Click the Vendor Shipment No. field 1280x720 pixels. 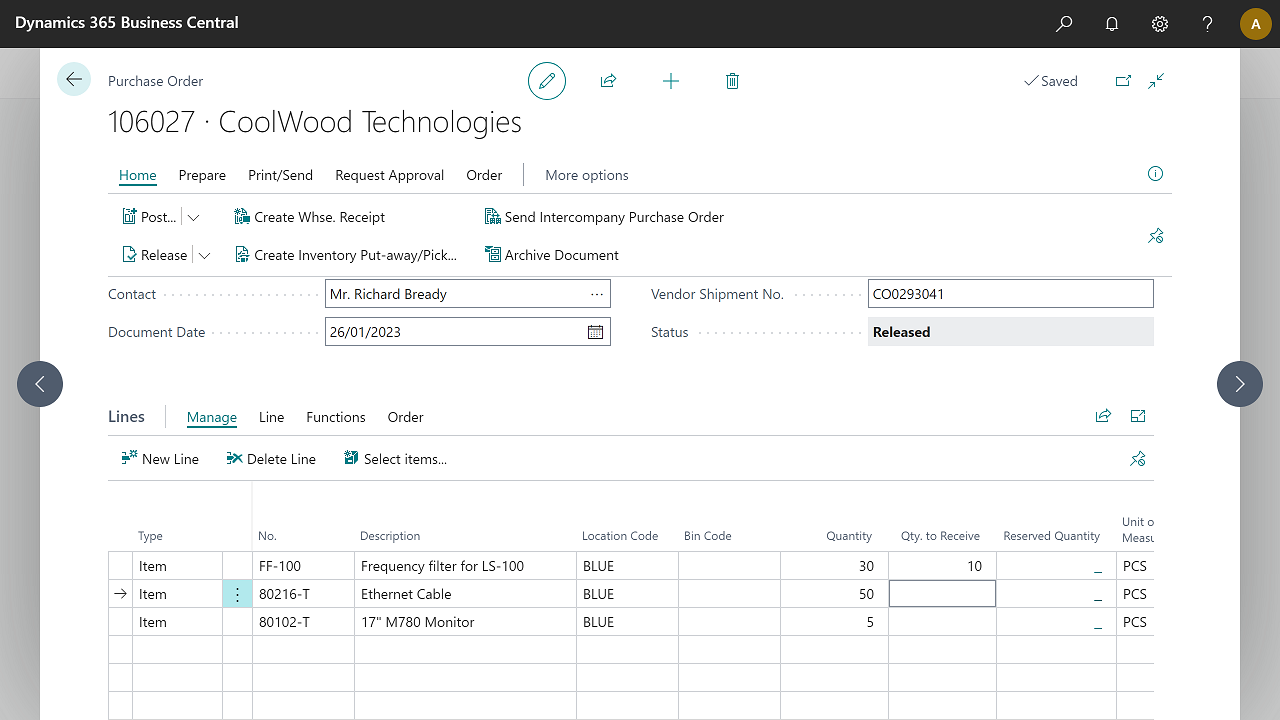click(1011, 294)
